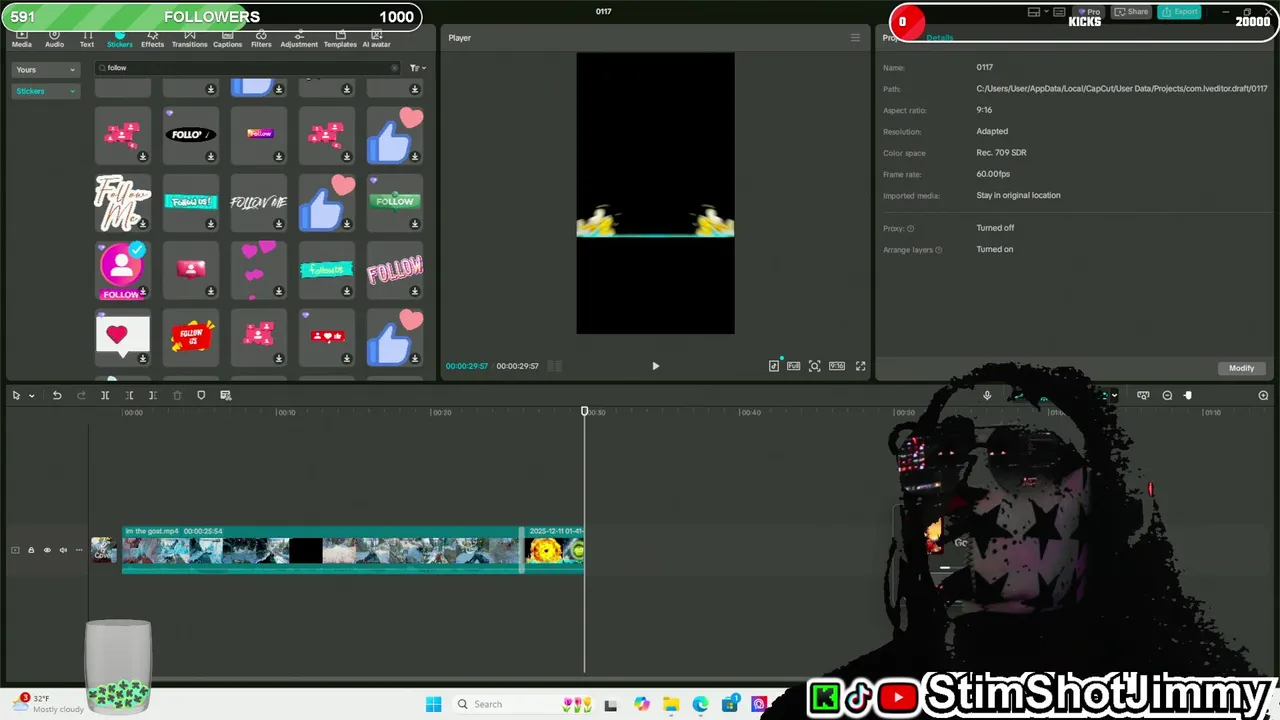Open the 9:16 aspect ratio selector
1280x720 pixels.
tap(836, 366)
